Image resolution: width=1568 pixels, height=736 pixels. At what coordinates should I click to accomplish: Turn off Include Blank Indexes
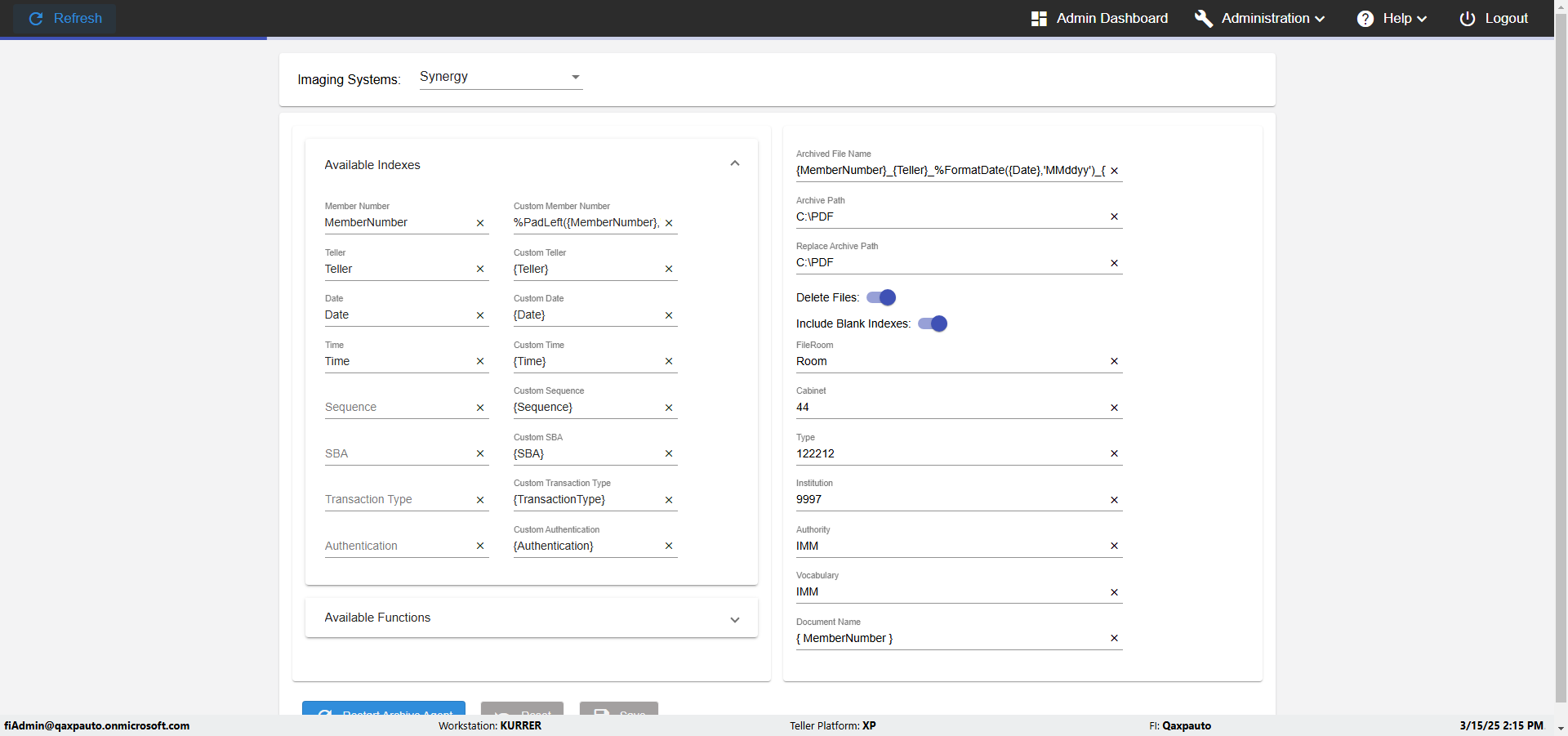(x=933, y=323)
